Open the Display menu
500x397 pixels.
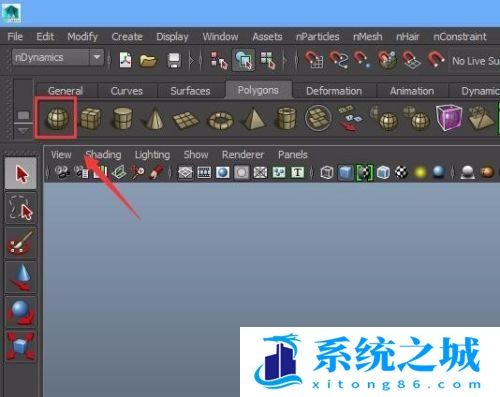(172, 36)
